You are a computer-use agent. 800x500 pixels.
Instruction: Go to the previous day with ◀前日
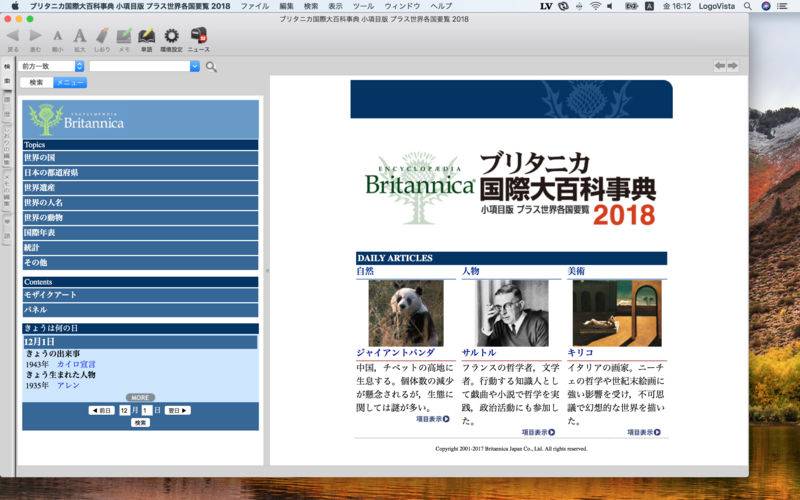click(x=102, y=410)
